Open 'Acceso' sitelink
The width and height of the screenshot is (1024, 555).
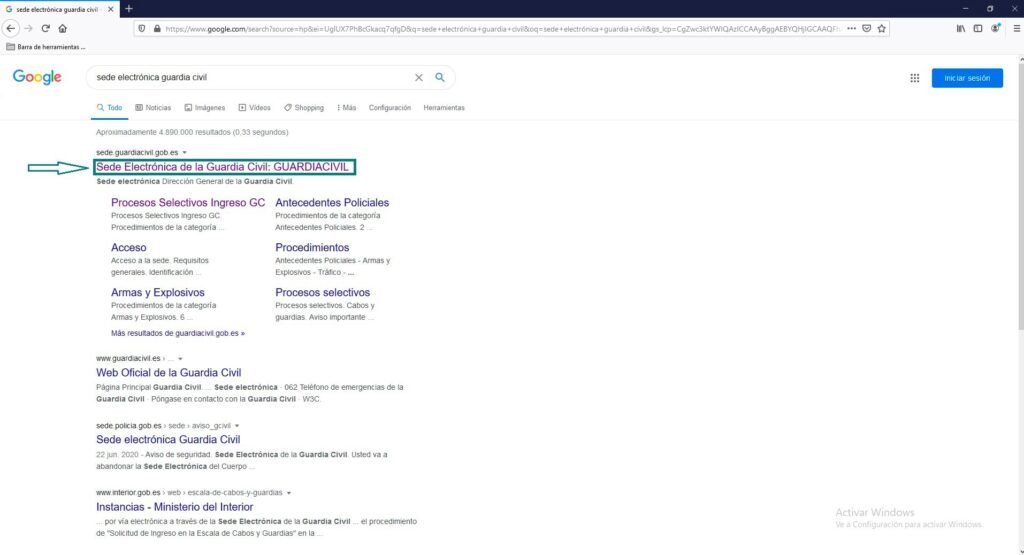click(129, 247)
